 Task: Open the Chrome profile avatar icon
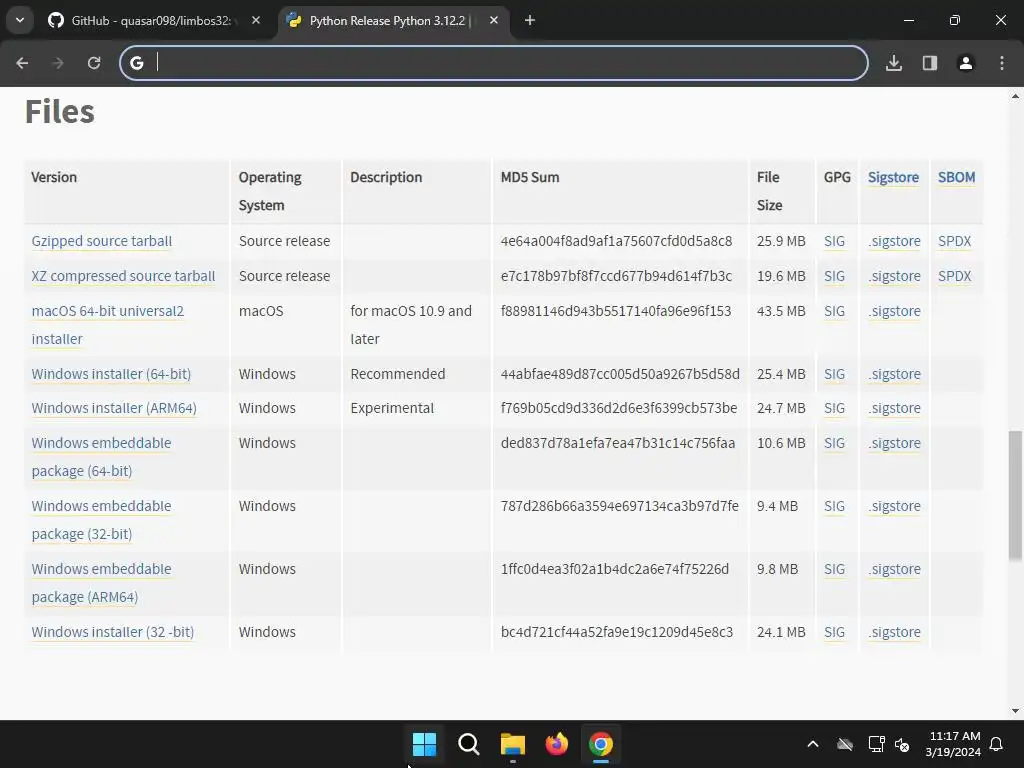966,63
